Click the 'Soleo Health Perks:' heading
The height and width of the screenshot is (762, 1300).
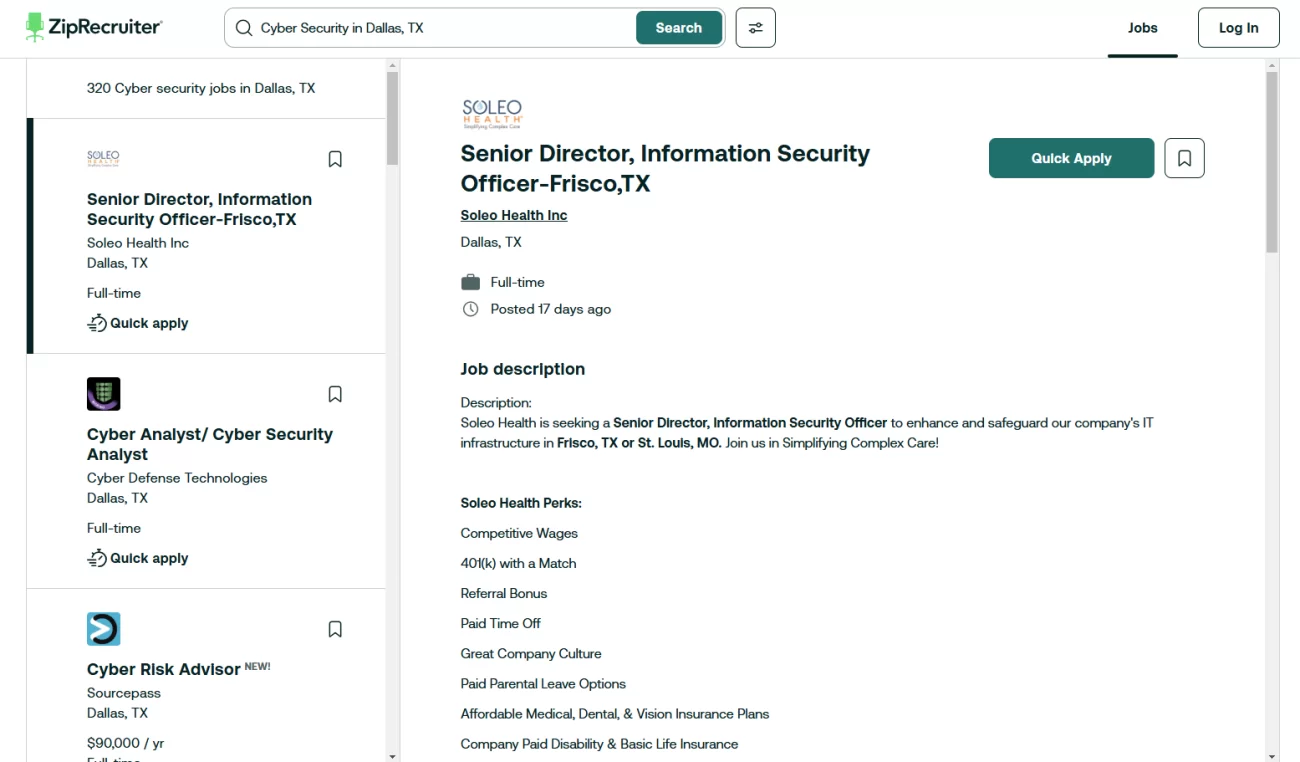click(521, 503)
